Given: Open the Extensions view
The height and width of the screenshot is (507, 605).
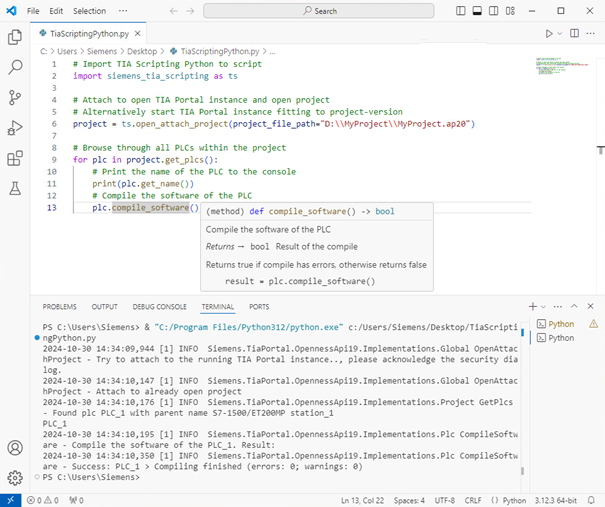Looking at the screenshot, I should coord(15,158).
